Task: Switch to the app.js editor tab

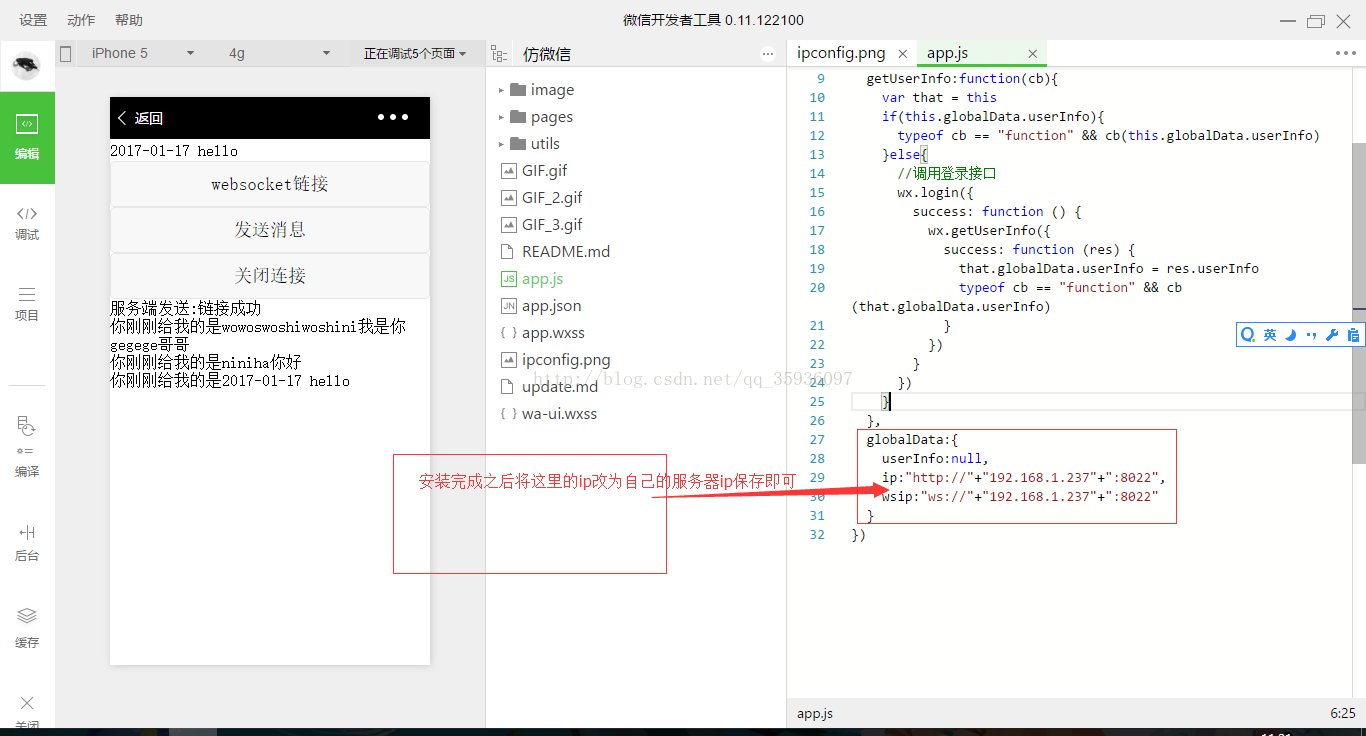Action: (x=947, y=54)
